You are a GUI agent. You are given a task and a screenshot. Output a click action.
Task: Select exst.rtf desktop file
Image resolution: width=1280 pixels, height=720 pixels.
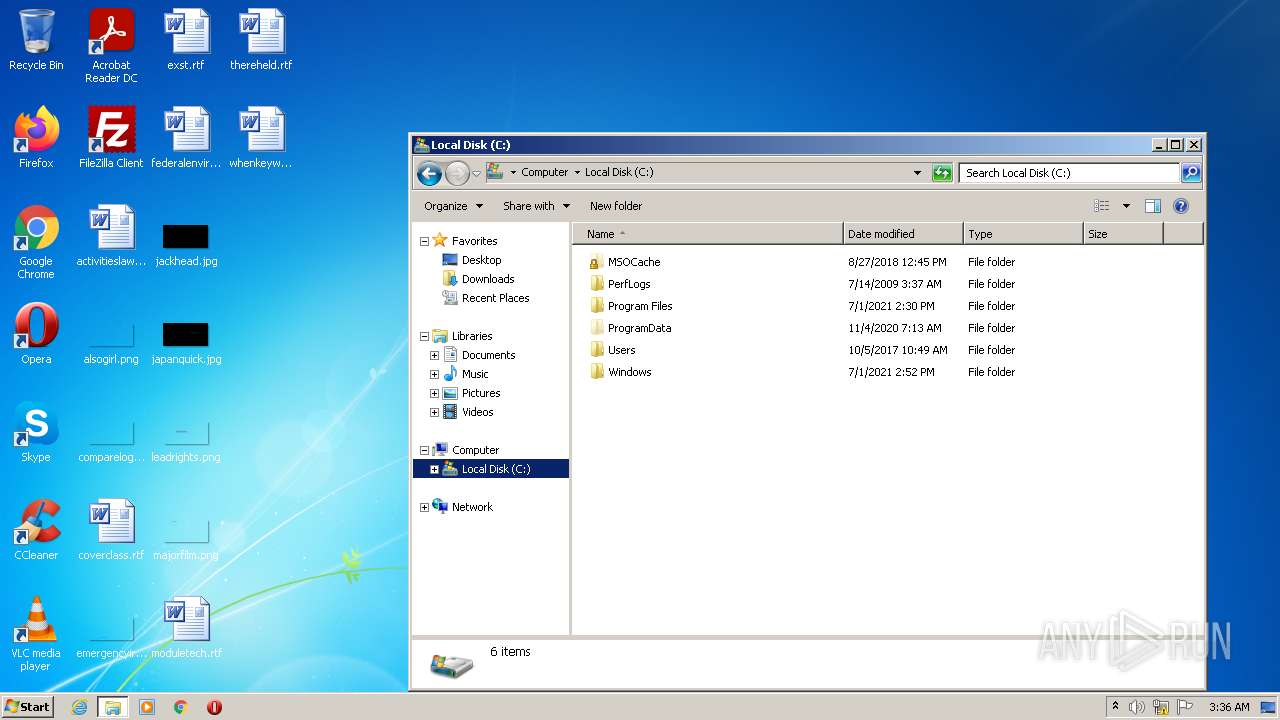(x=186, y=41)
